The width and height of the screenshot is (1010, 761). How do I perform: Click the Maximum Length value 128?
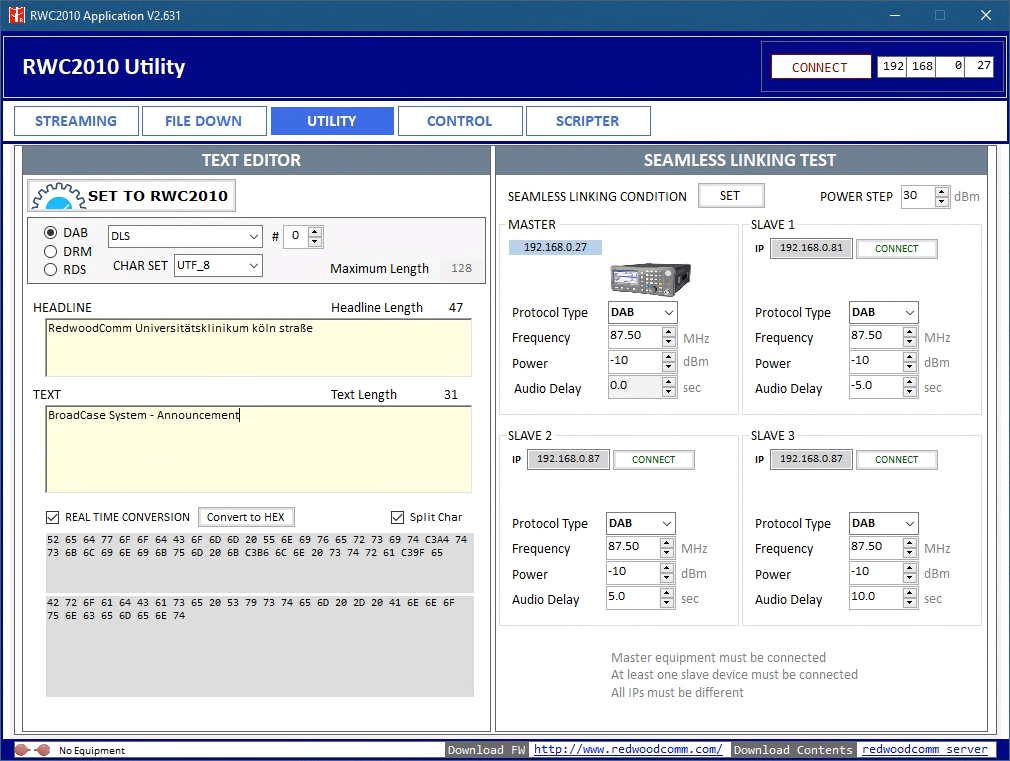461,269
